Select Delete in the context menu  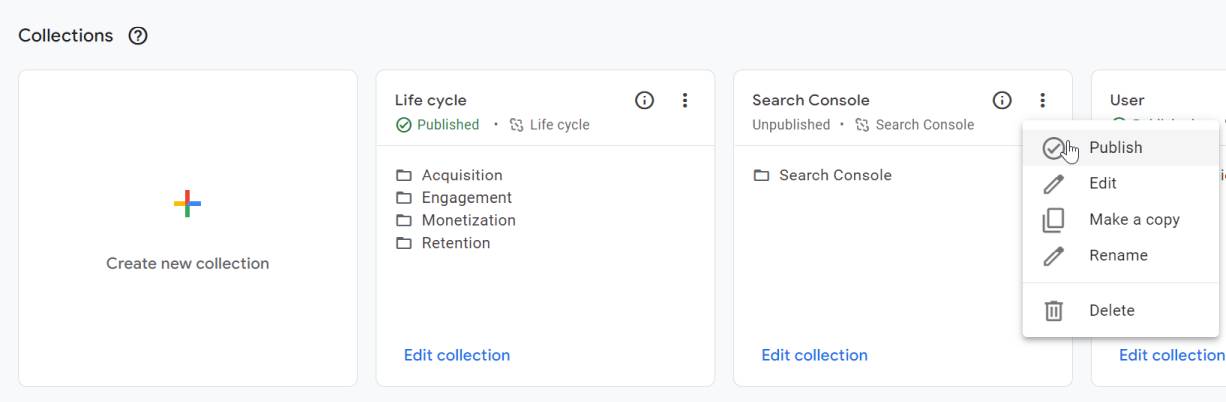tap(1121, 311)
